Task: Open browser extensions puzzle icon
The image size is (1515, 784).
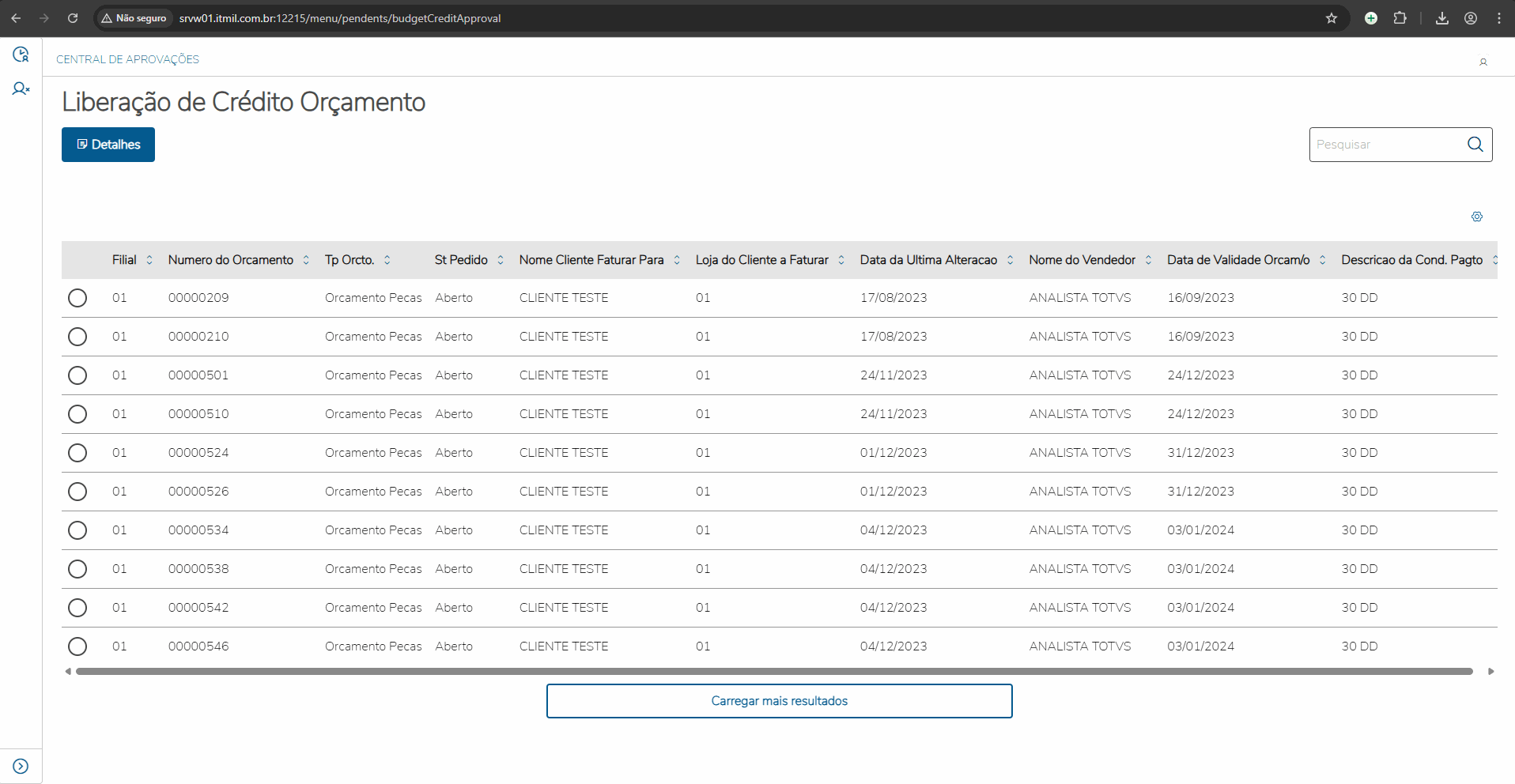Action: [1400, 18]
